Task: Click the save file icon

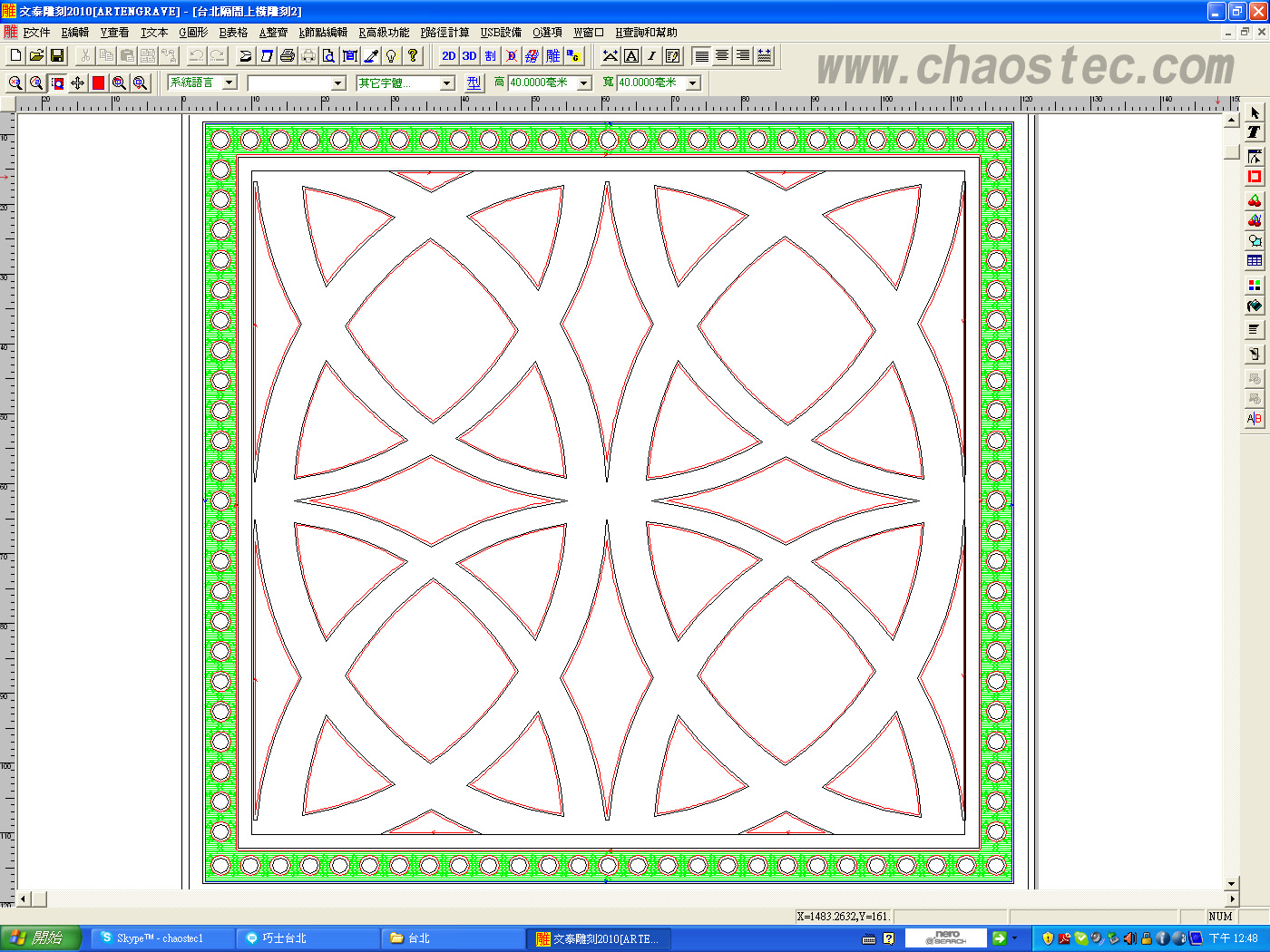Action: (57, 56)
